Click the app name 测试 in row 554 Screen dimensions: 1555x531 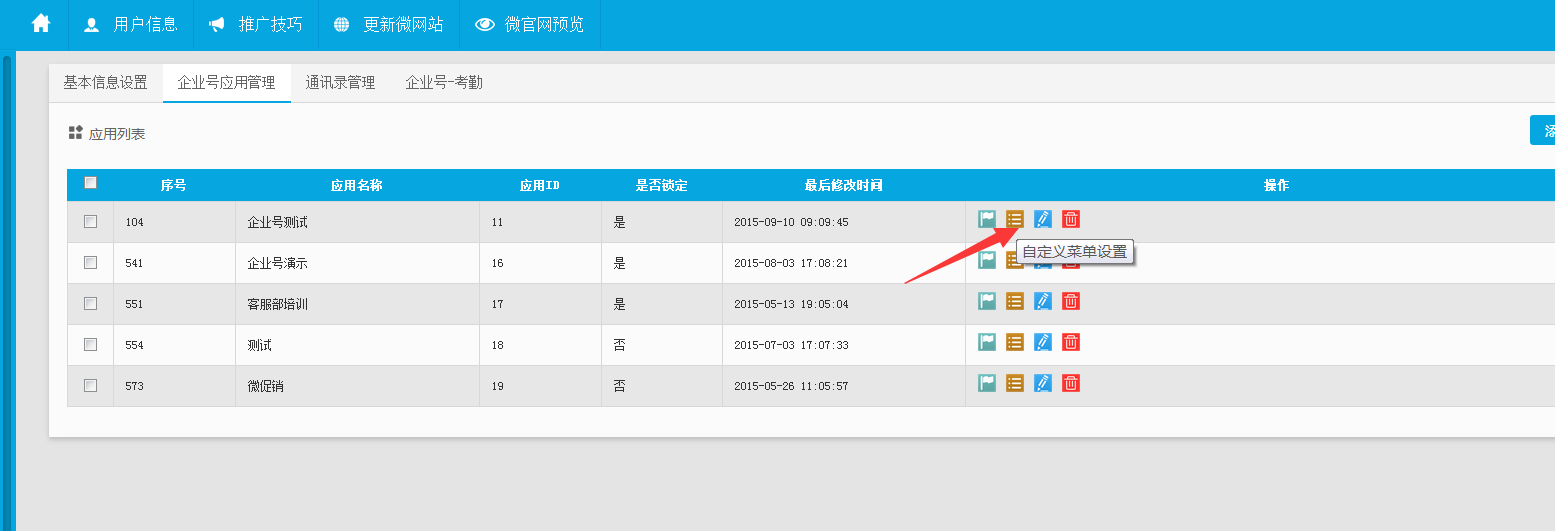(x=259, y=345)
